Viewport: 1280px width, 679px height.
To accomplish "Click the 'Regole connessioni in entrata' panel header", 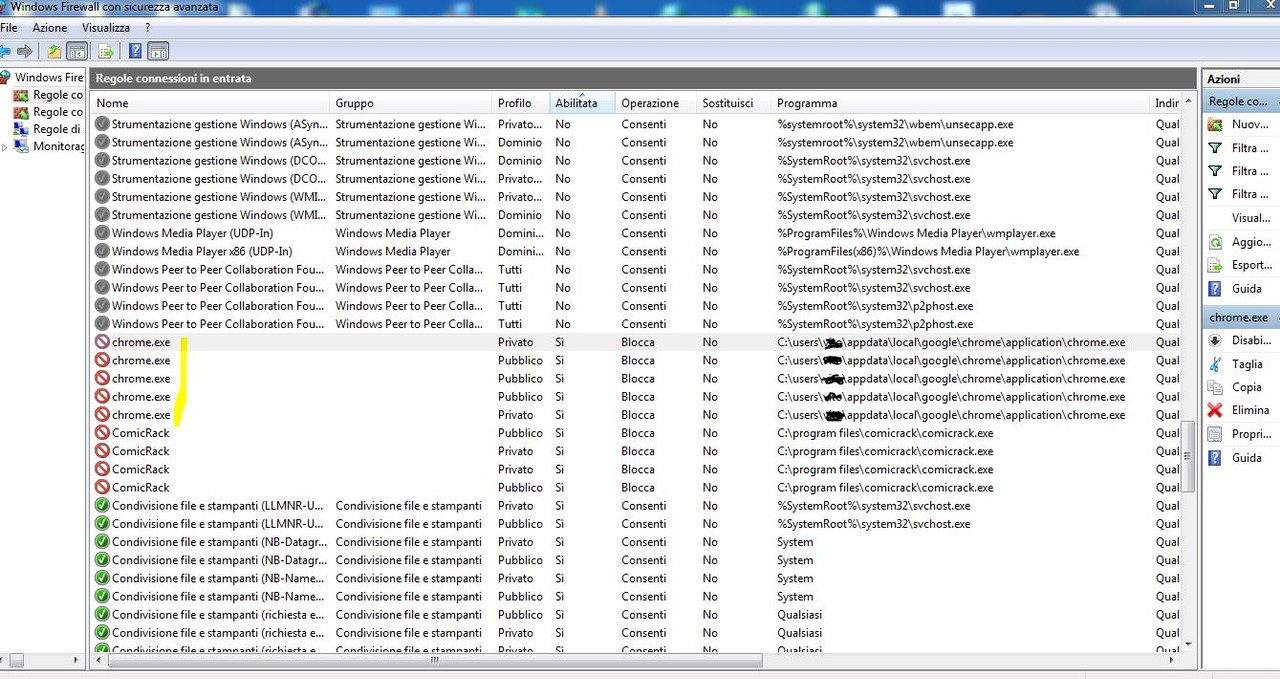I will (643, 78).
